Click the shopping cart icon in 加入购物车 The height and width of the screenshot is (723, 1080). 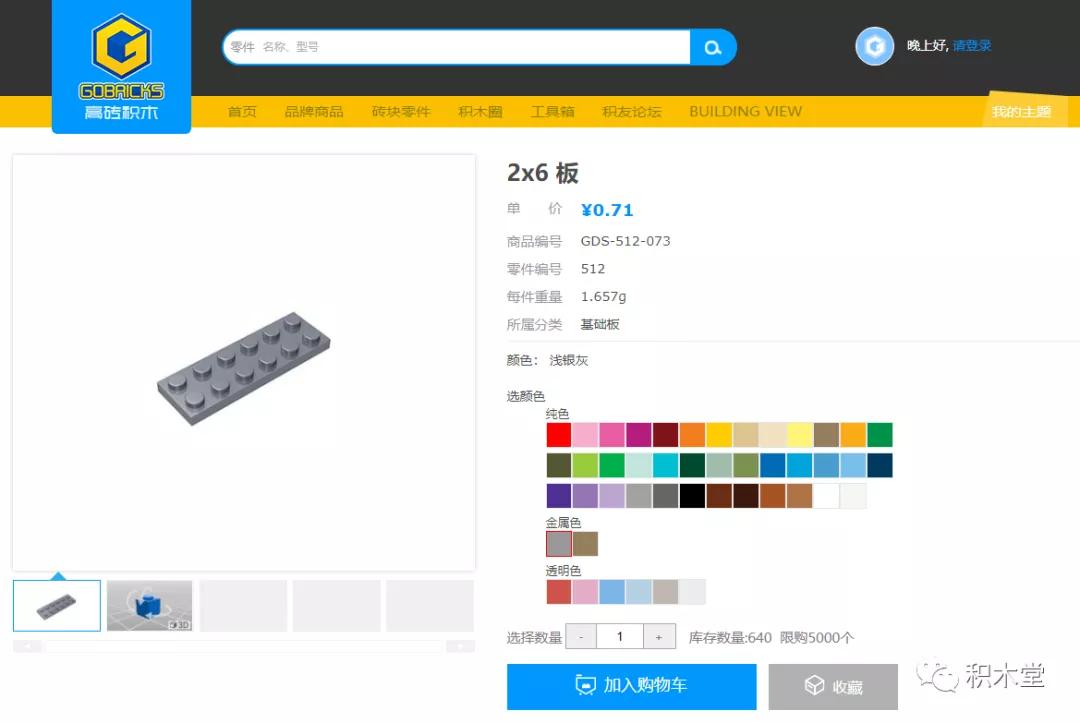583,686
